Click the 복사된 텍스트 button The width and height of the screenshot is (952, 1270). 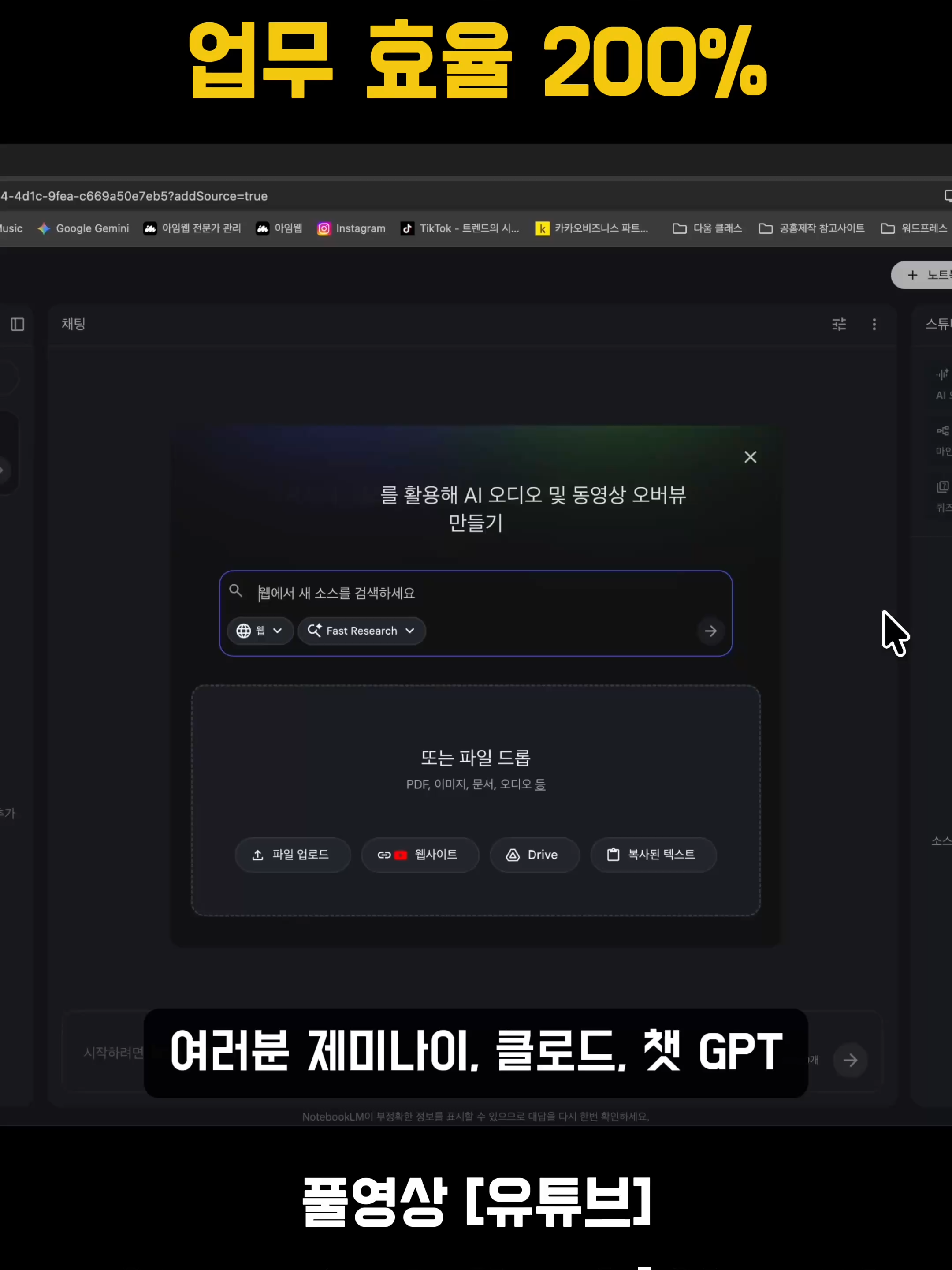(653, 855)
